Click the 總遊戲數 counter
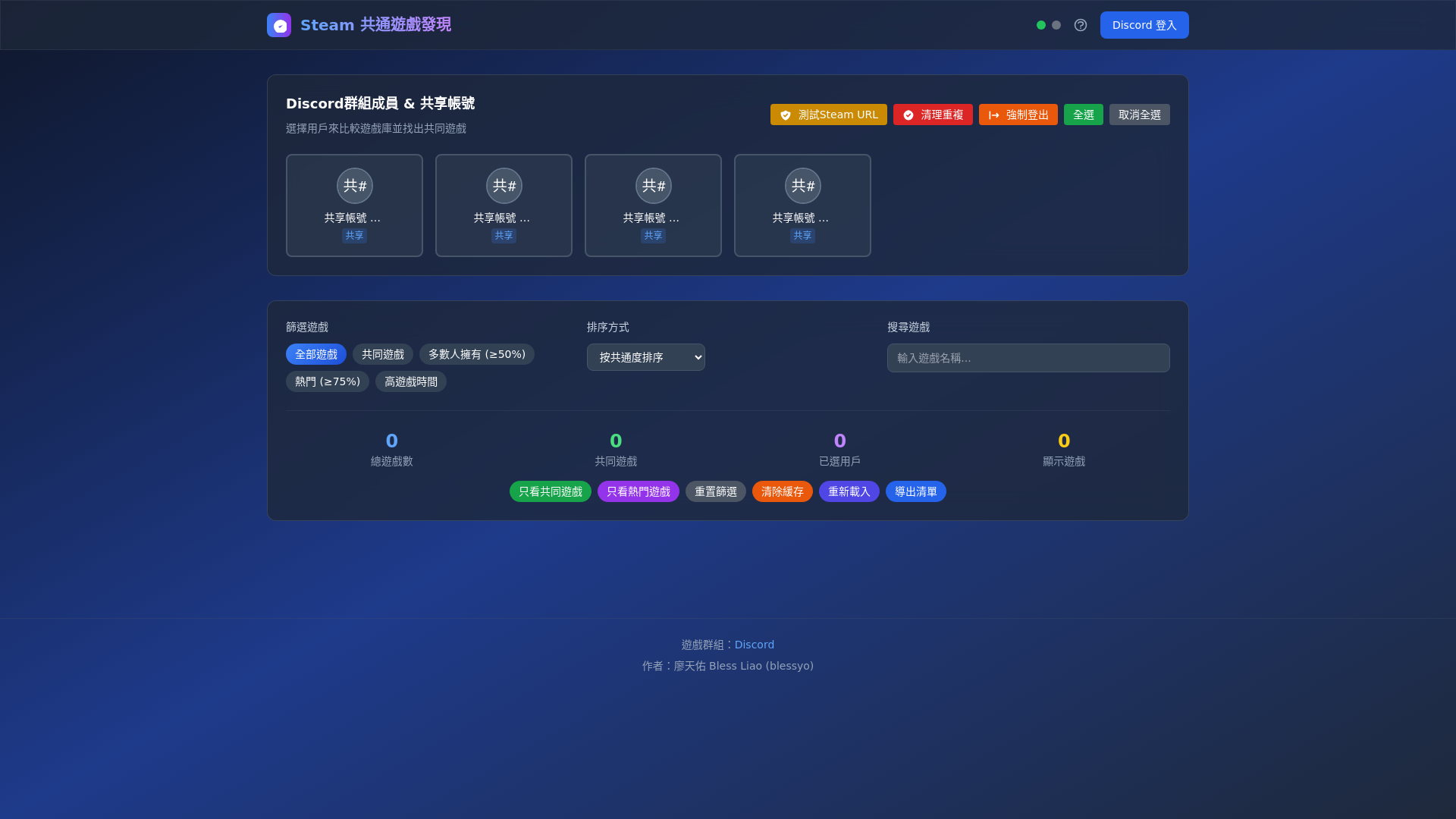 pyautogui.click(x=392, y=450)
